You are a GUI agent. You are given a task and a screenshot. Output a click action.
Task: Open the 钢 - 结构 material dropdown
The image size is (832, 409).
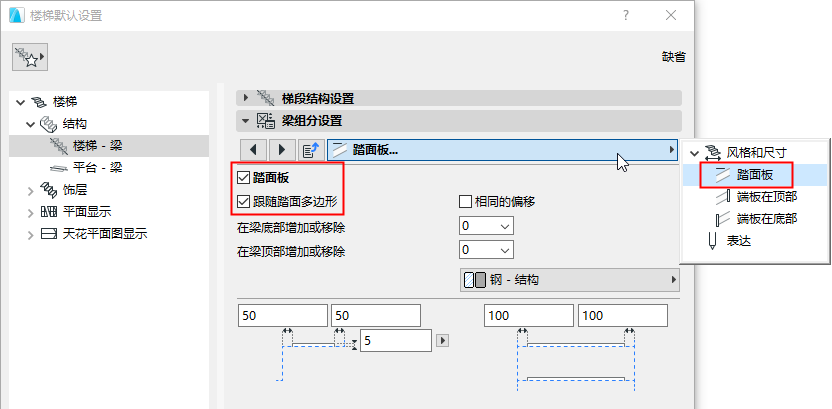(569, 280)
